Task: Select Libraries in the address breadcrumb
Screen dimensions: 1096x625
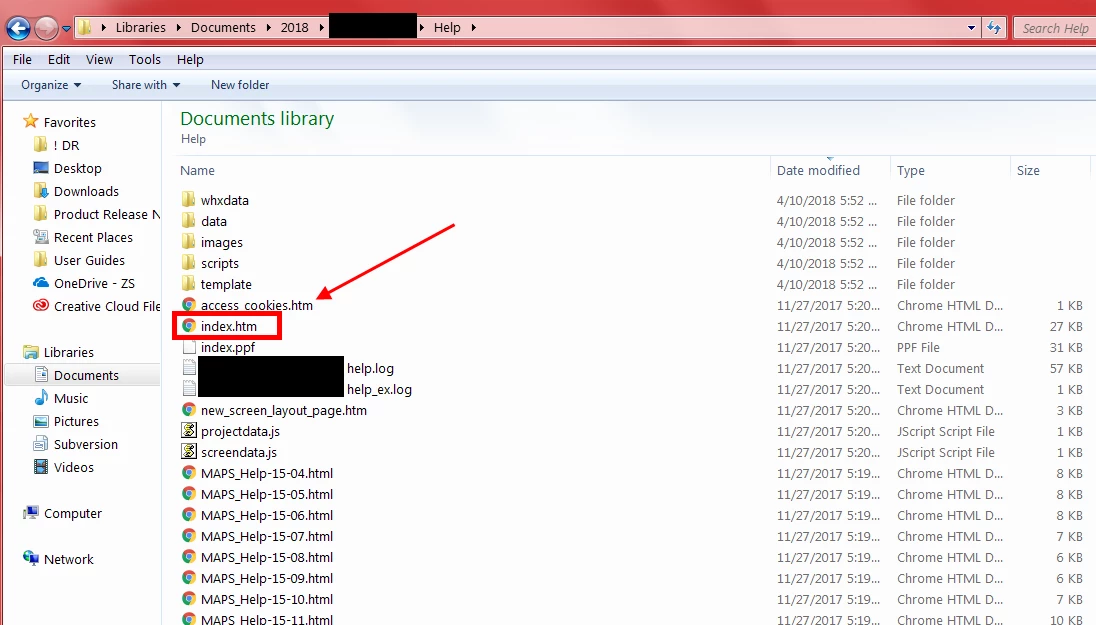Action: 140,27
